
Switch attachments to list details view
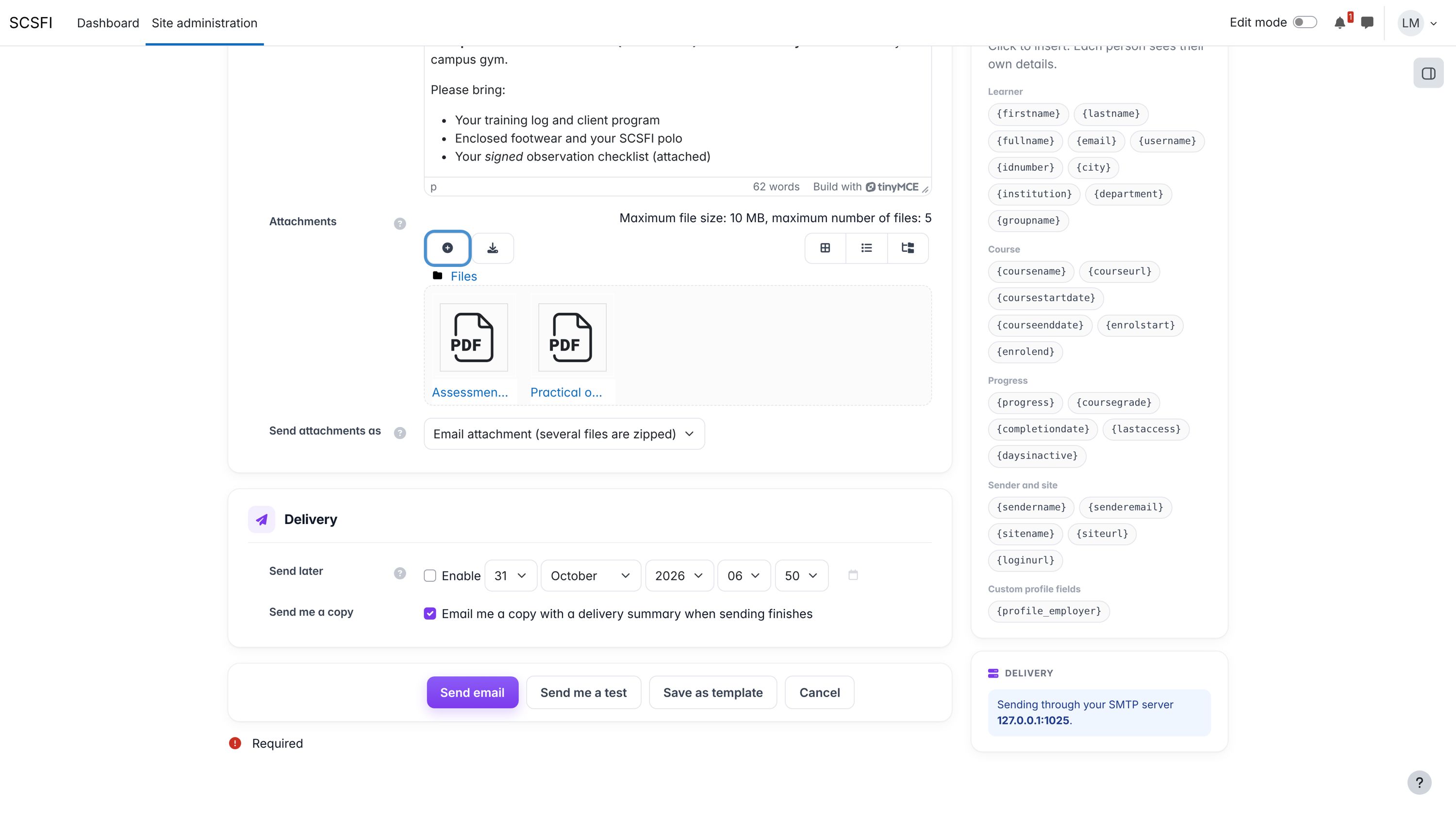(866, 248)
